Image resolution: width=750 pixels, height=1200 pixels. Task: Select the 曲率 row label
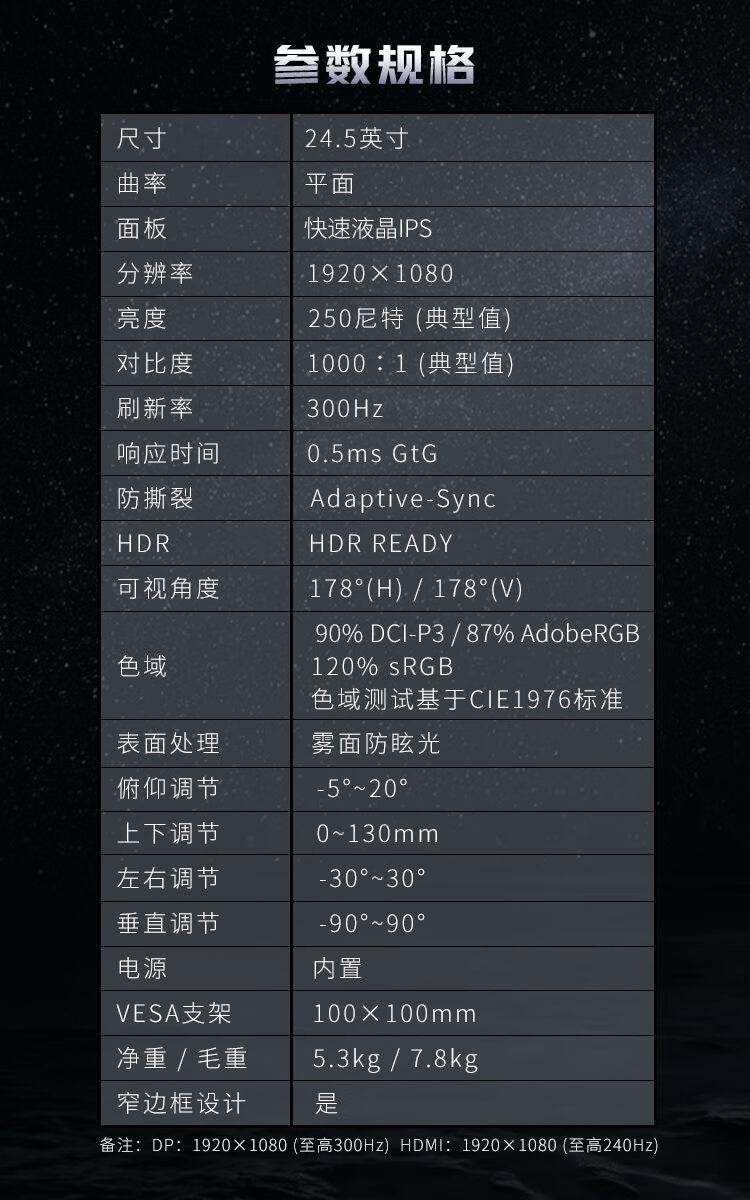pyautogui.click(x=142, y=184)
